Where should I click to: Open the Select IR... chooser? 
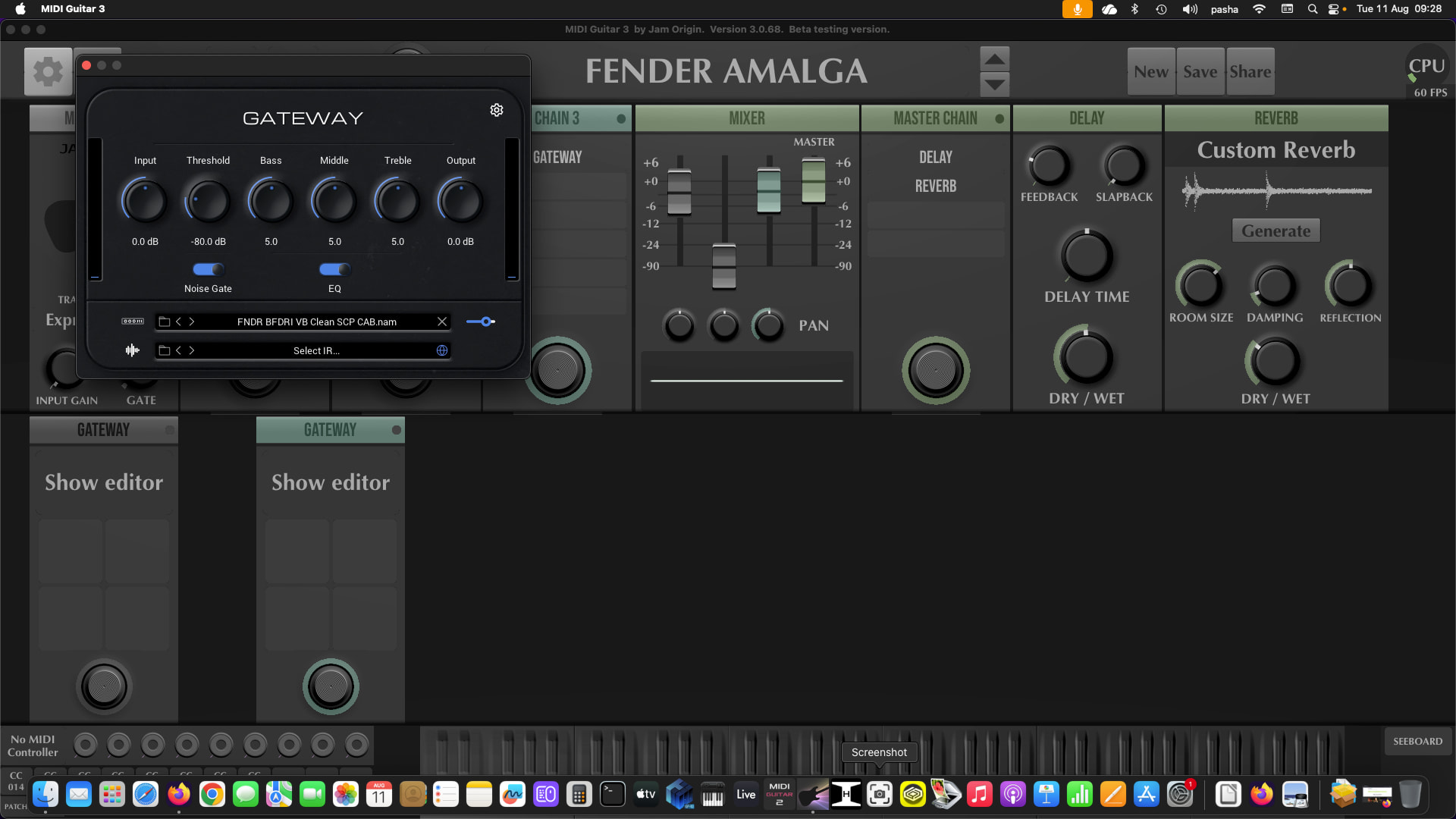pos(316,350)
